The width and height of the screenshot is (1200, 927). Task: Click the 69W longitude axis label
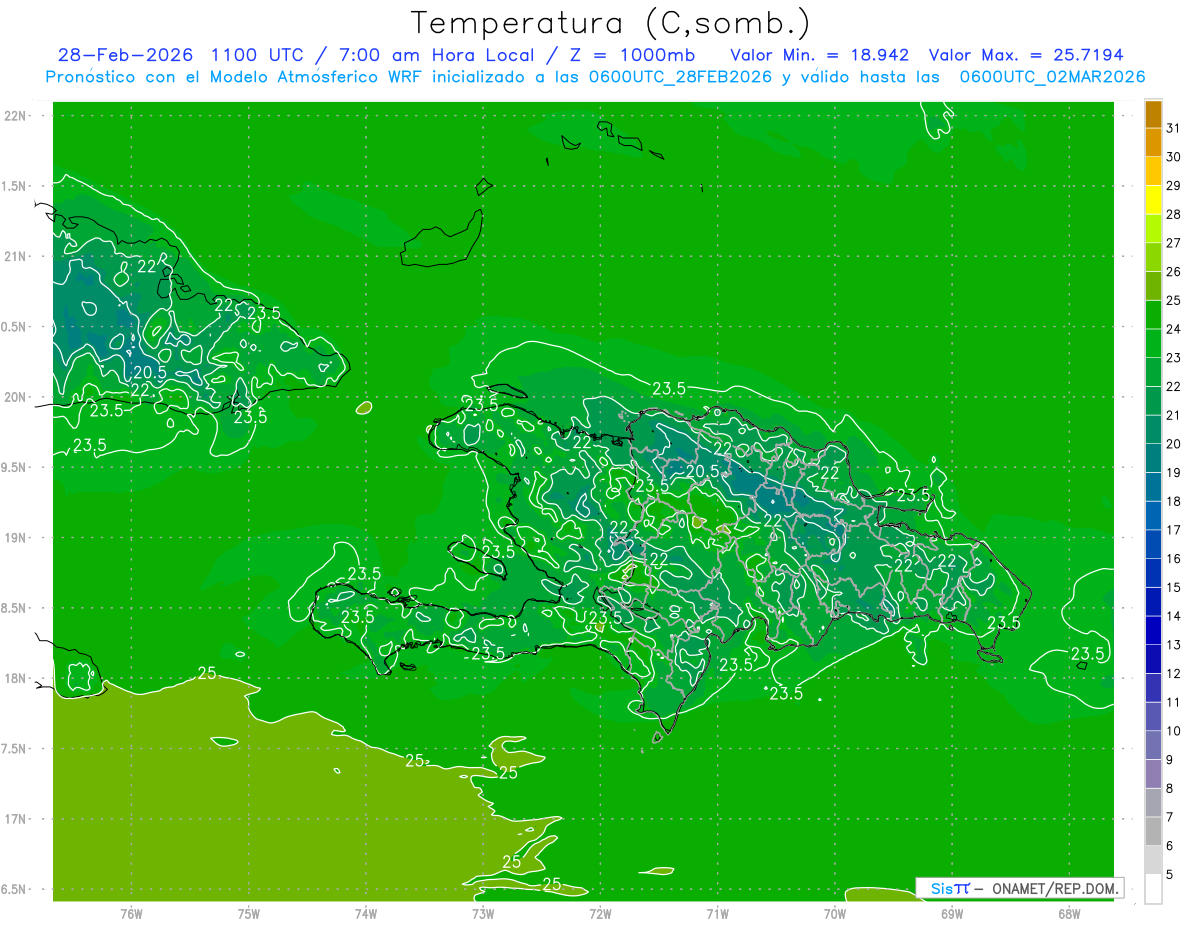click(x=952, y=913)
